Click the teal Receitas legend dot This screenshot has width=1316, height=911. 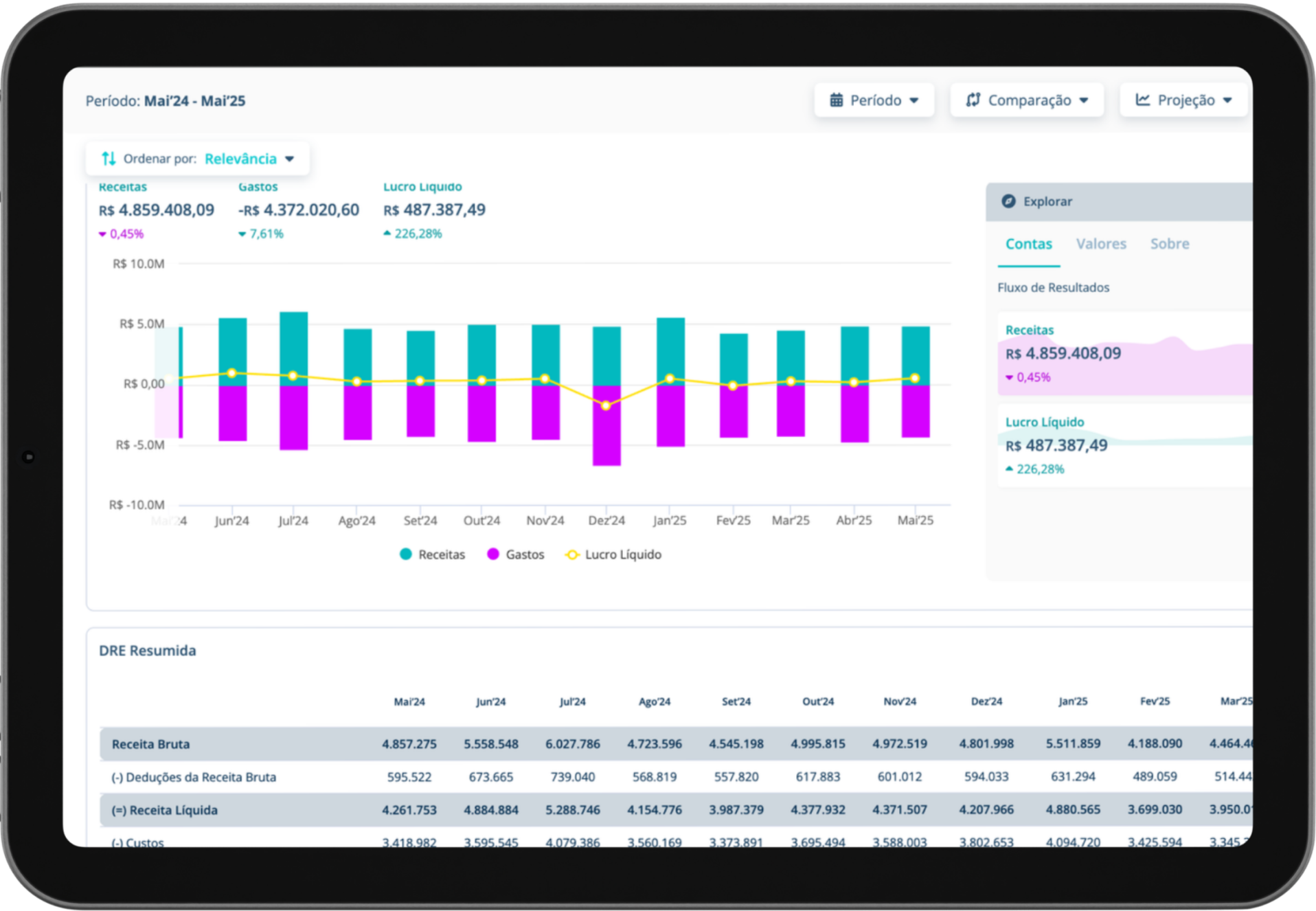click(405, 554)
